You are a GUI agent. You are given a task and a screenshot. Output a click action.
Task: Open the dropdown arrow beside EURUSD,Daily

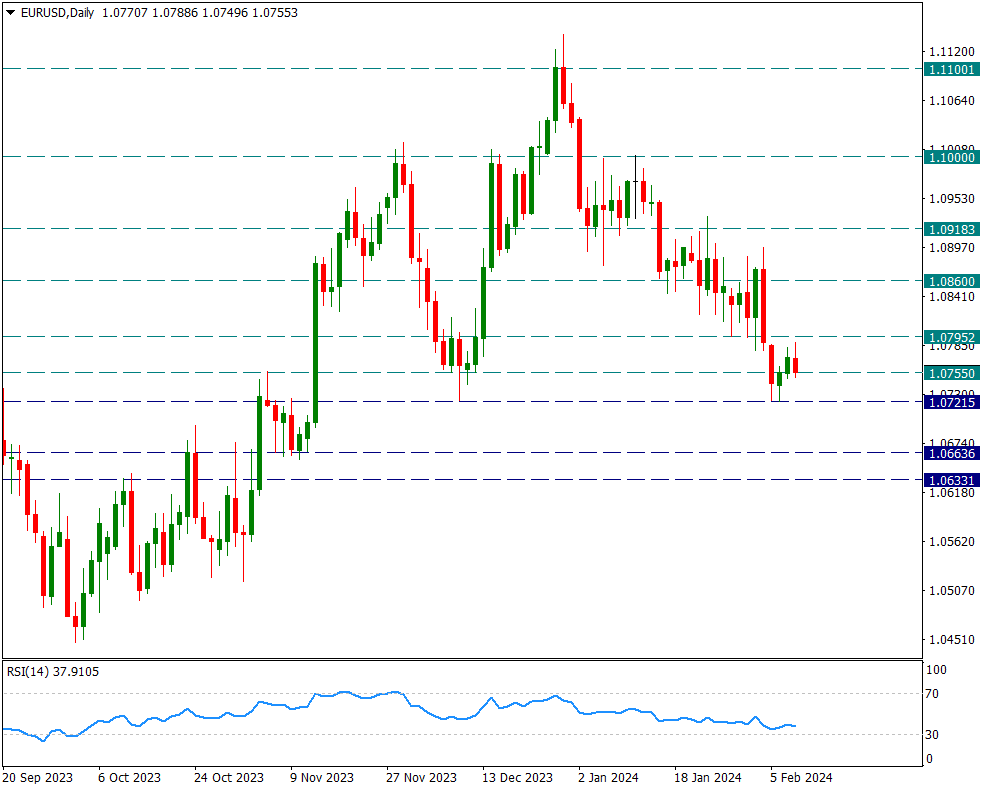[x=10, y=13]
